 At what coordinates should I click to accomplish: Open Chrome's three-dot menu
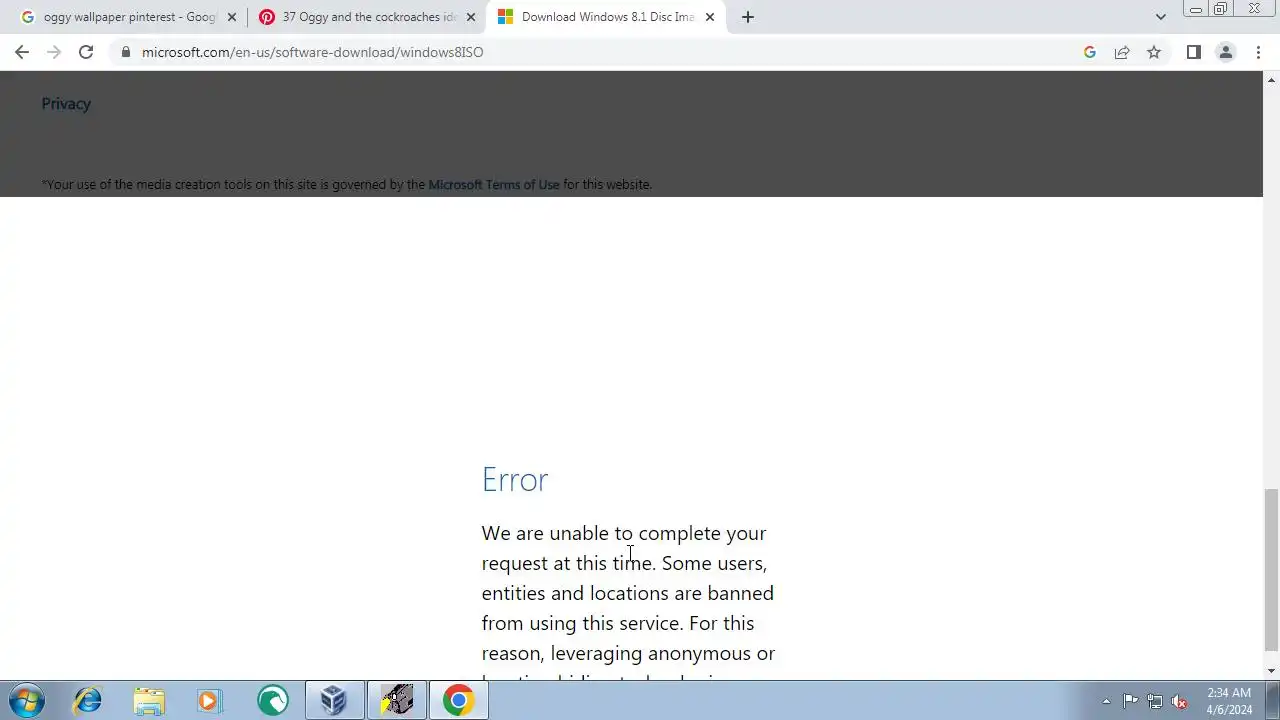pos(1258,52)
